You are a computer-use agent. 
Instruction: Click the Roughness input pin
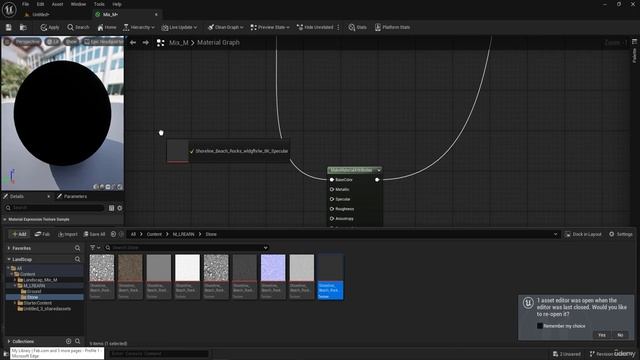point(332,209)
